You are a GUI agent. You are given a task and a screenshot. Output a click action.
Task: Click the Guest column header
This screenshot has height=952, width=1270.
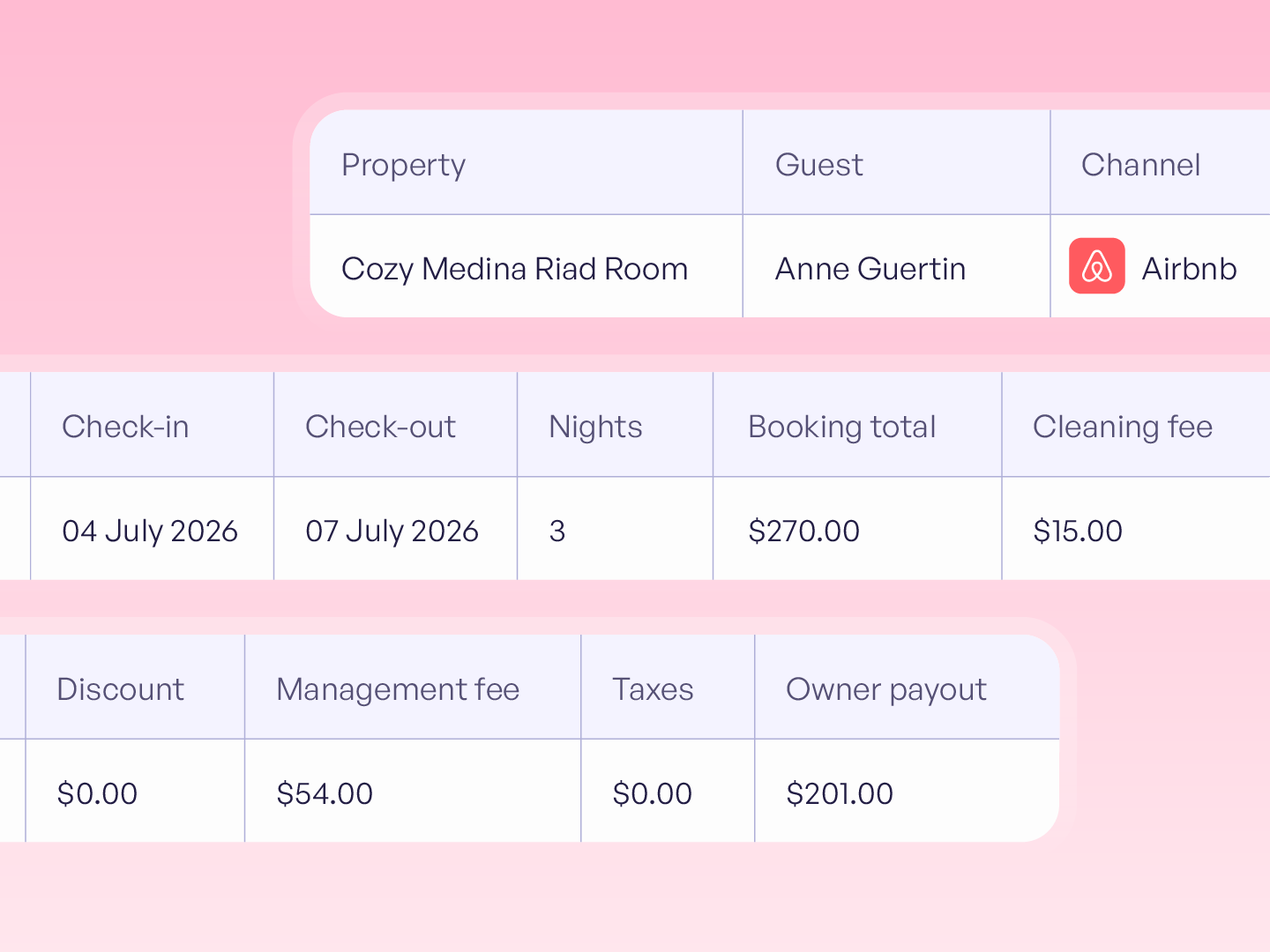818,165
